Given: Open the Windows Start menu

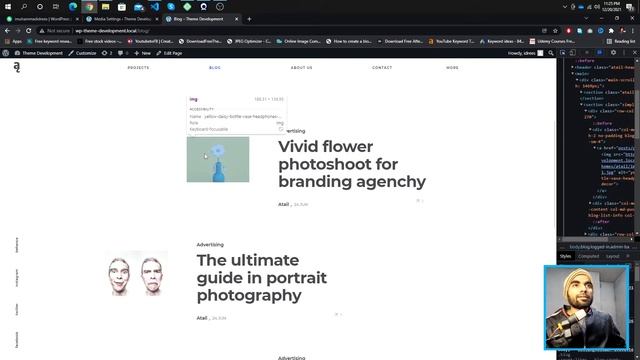Looking at the screenshot, I should point(8,7).
